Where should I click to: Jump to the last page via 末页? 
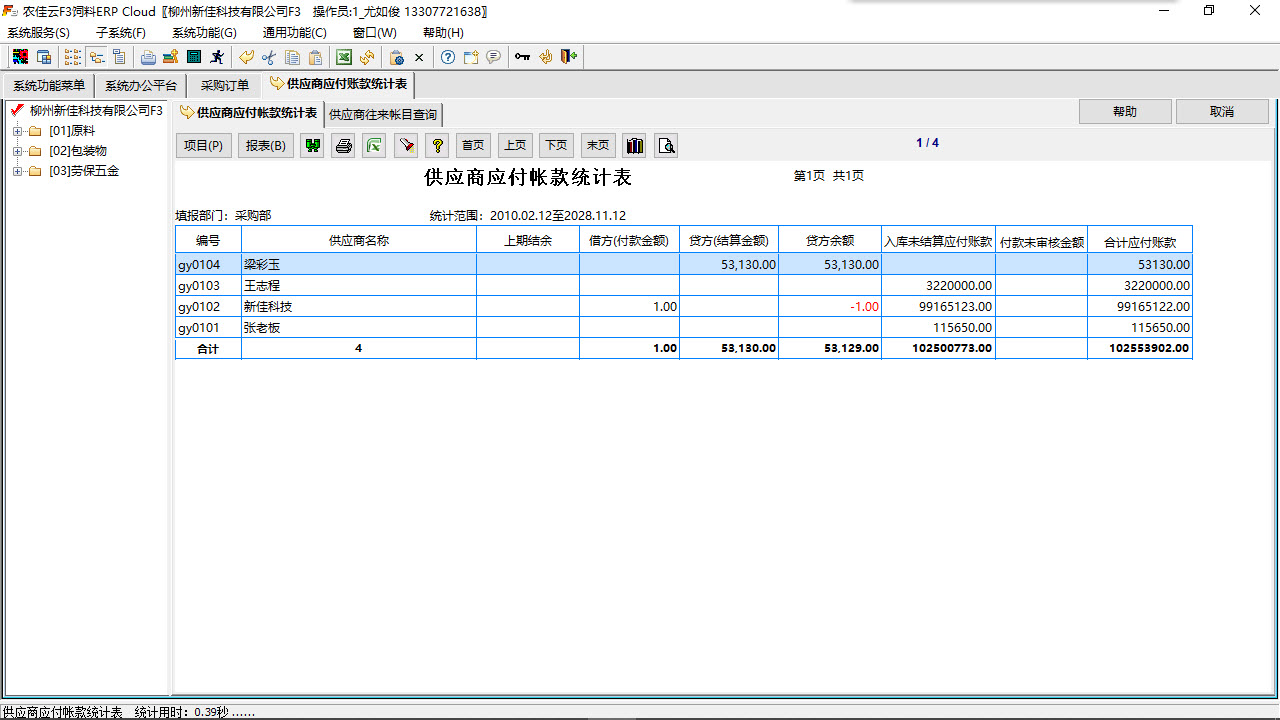coord(598,145)
